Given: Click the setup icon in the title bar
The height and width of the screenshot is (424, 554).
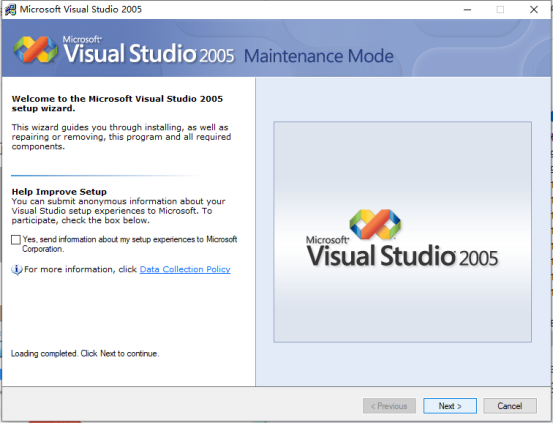Looking at the screenshot, I should point(10,10).
